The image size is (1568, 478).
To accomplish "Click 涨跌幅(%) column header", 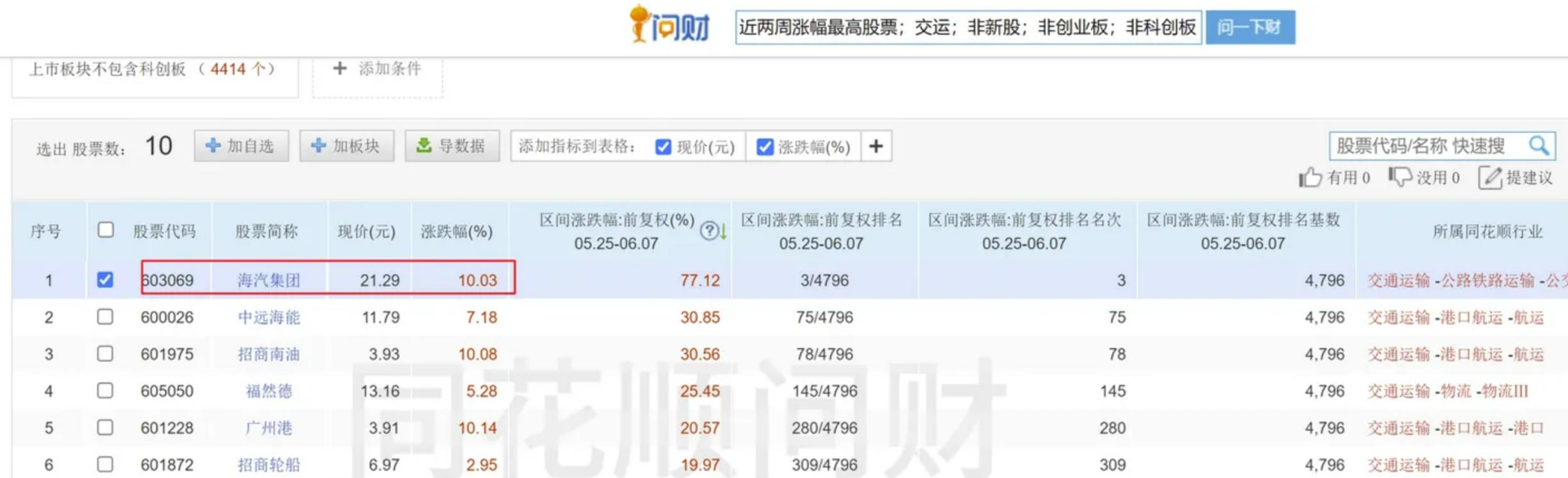I will (x=457, y=231).
